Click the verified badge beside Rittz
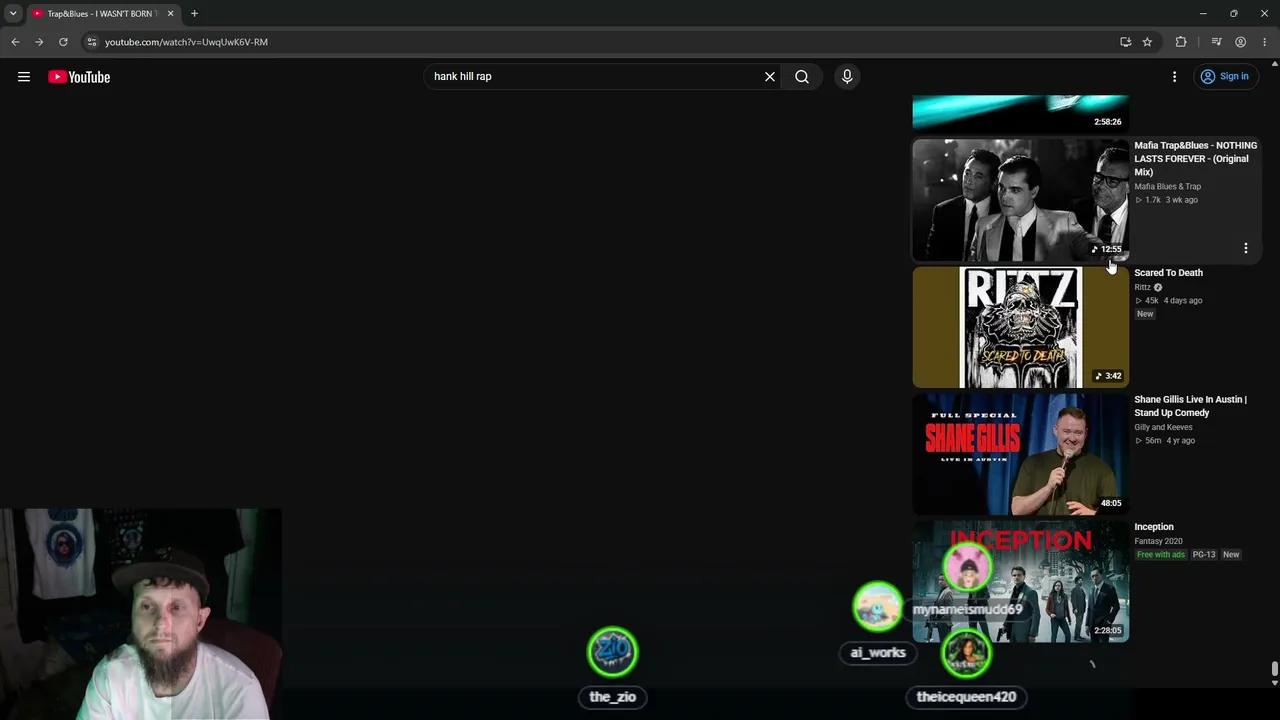The width and height of the screenshot is (1280, 720). 1158,288
